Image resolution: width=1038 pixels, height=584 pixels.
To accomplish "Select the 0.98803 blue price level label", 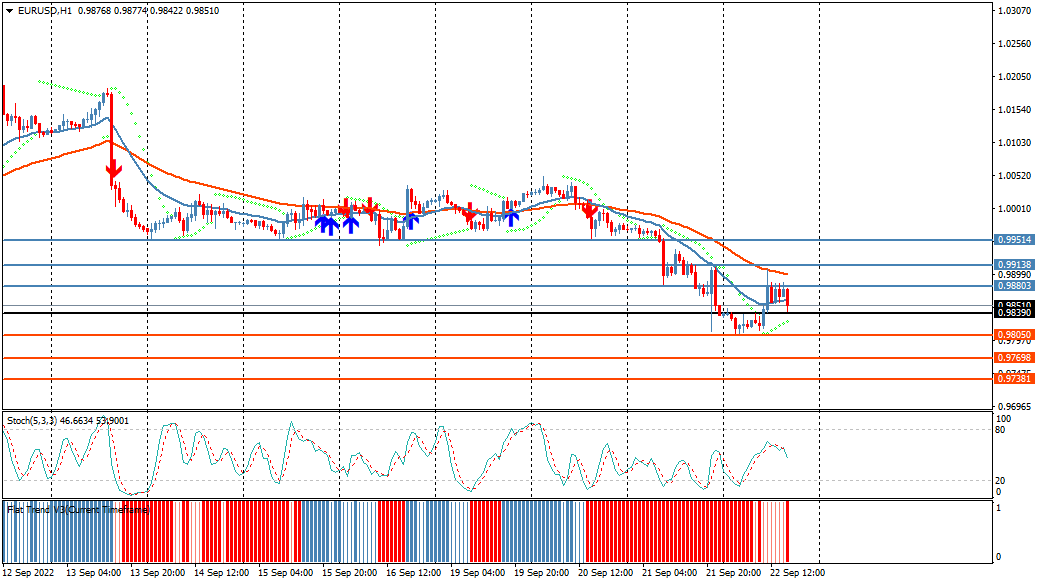I will click(x=1014, y=285).
